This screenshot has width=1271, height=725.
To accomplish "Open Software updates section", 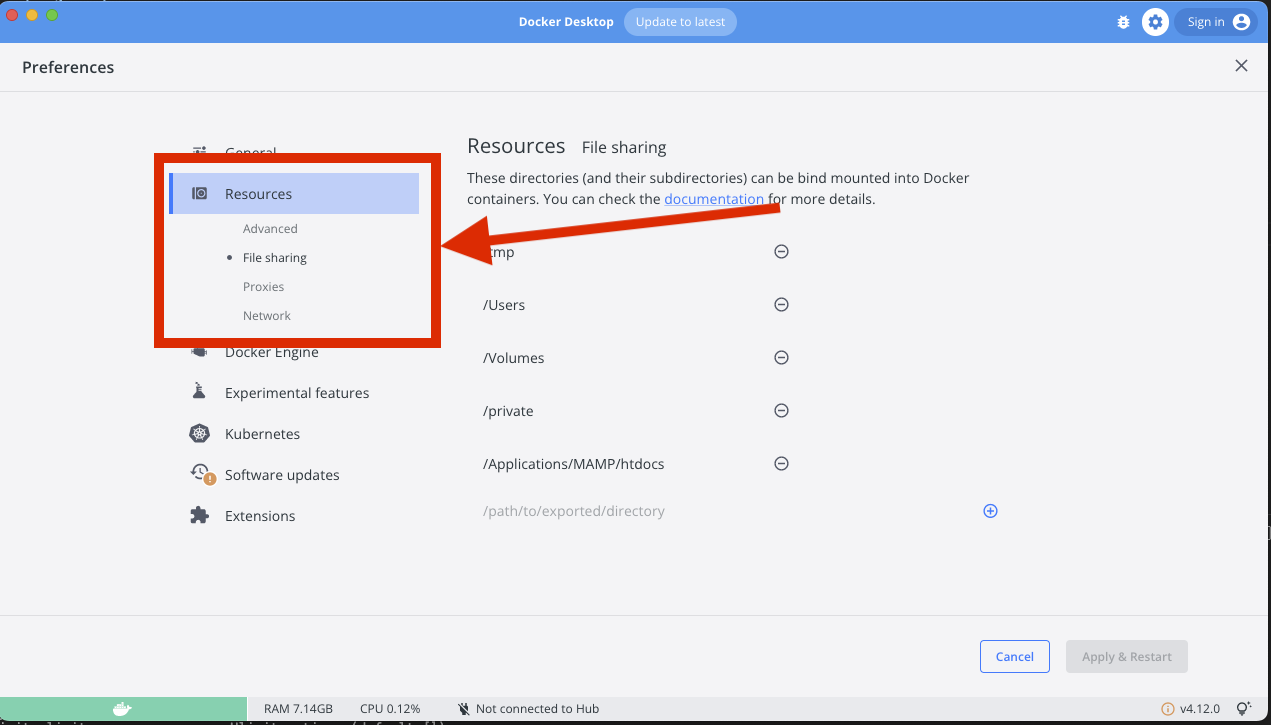I will pyautogui.click(x=282, y=475).
